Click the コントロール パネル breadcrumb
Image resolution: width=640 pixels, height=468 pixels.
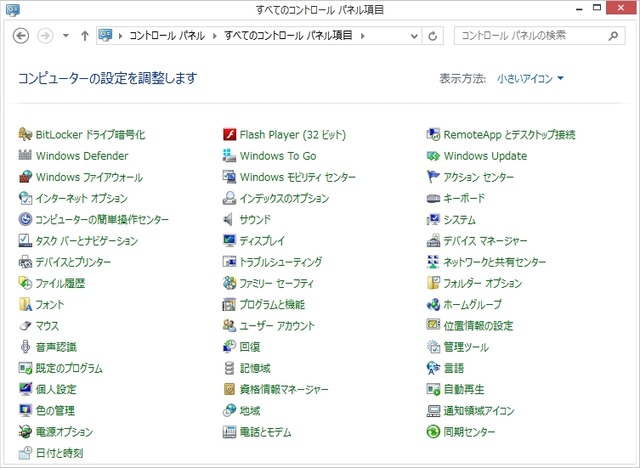pos(167,36)
